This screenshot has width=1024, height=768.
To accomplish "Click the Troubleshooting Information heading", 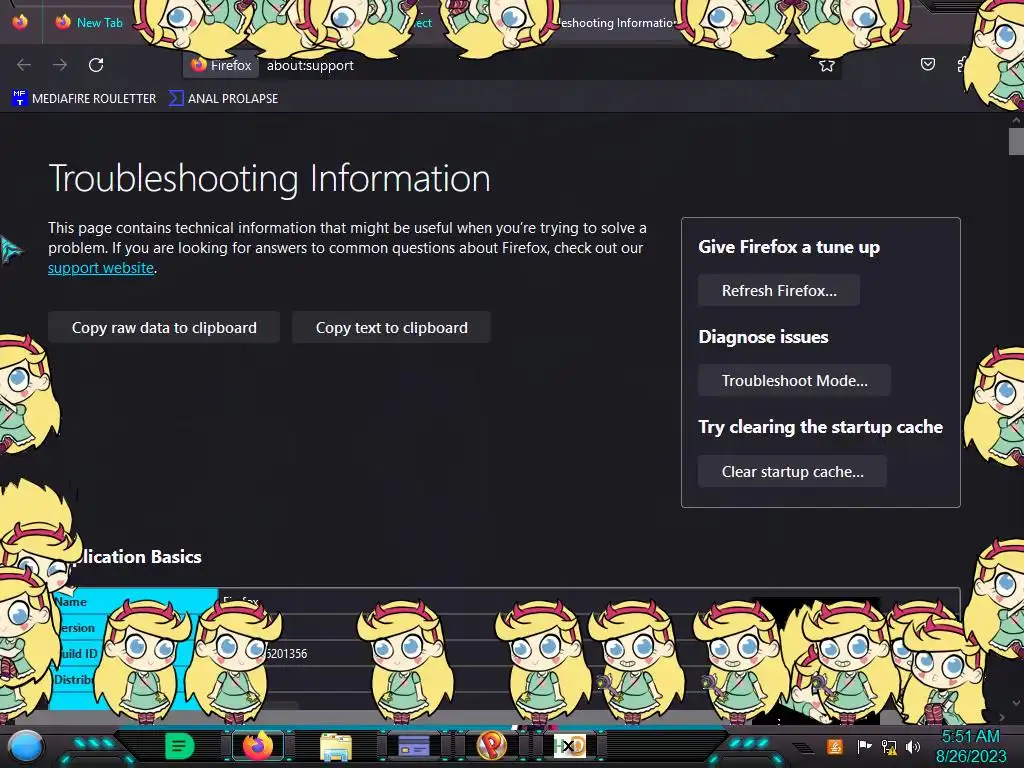I will 270,178.
